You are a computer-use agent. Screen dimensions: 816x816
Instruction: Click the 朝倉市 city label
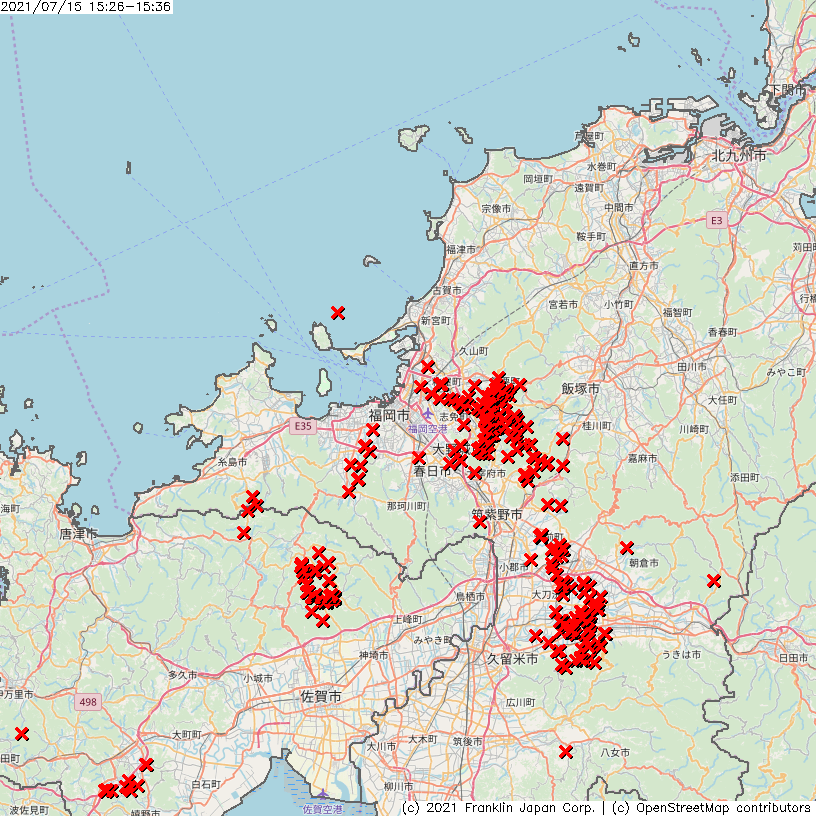coord(644,563)
